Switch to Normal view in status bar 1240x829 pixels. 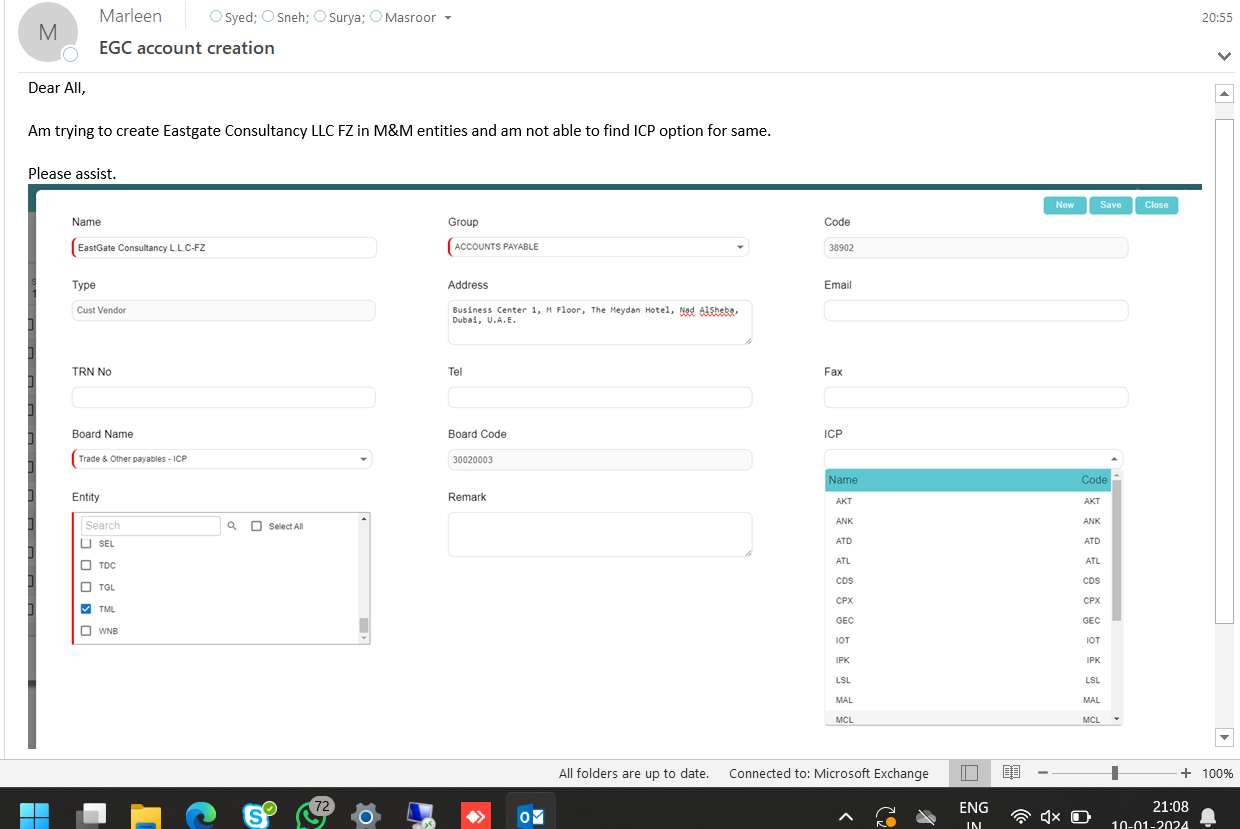[969, 773]
